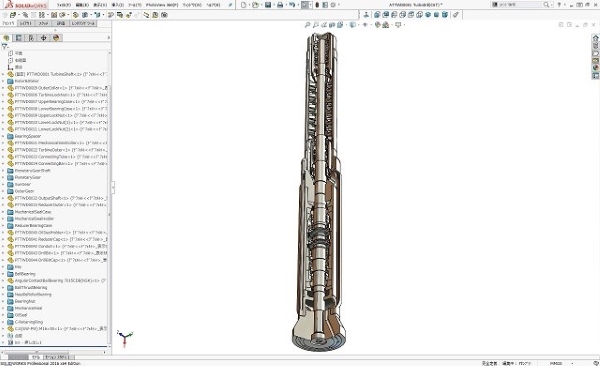Expand the PlanetaryGear folder

pyautogui.click(x=3, y=178)
